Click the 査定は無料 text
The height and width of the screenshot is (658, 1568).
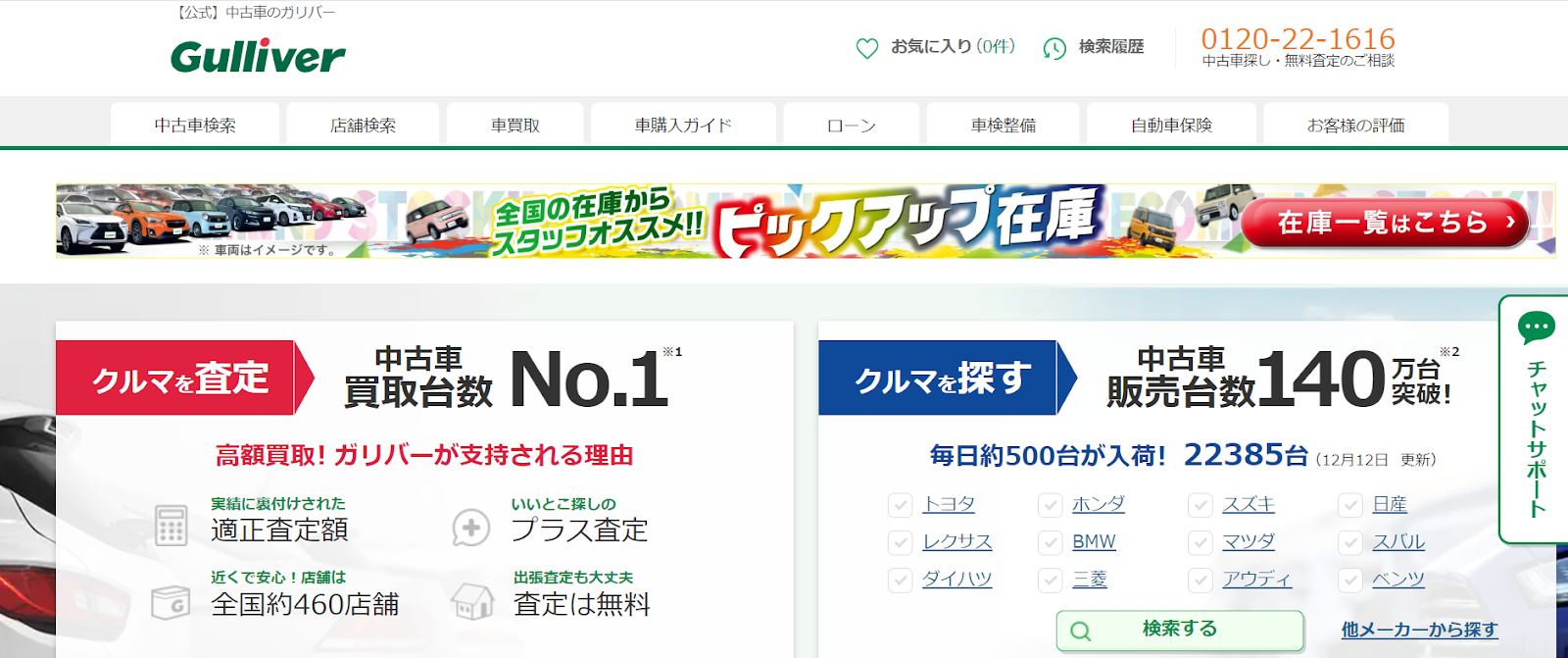581,604
